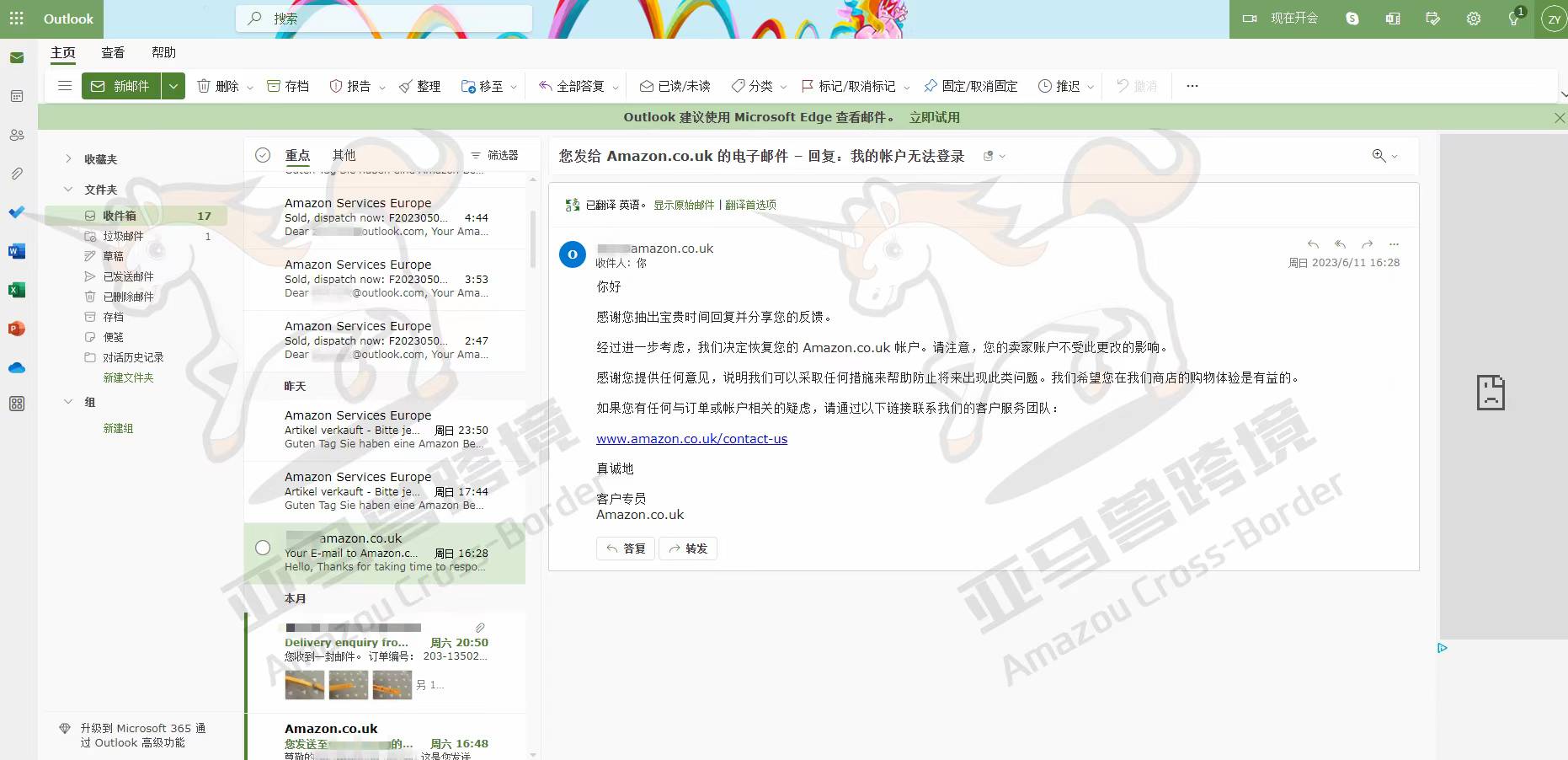
Task: Click 存档 archive in the toolbar
Action: (288, 86)
